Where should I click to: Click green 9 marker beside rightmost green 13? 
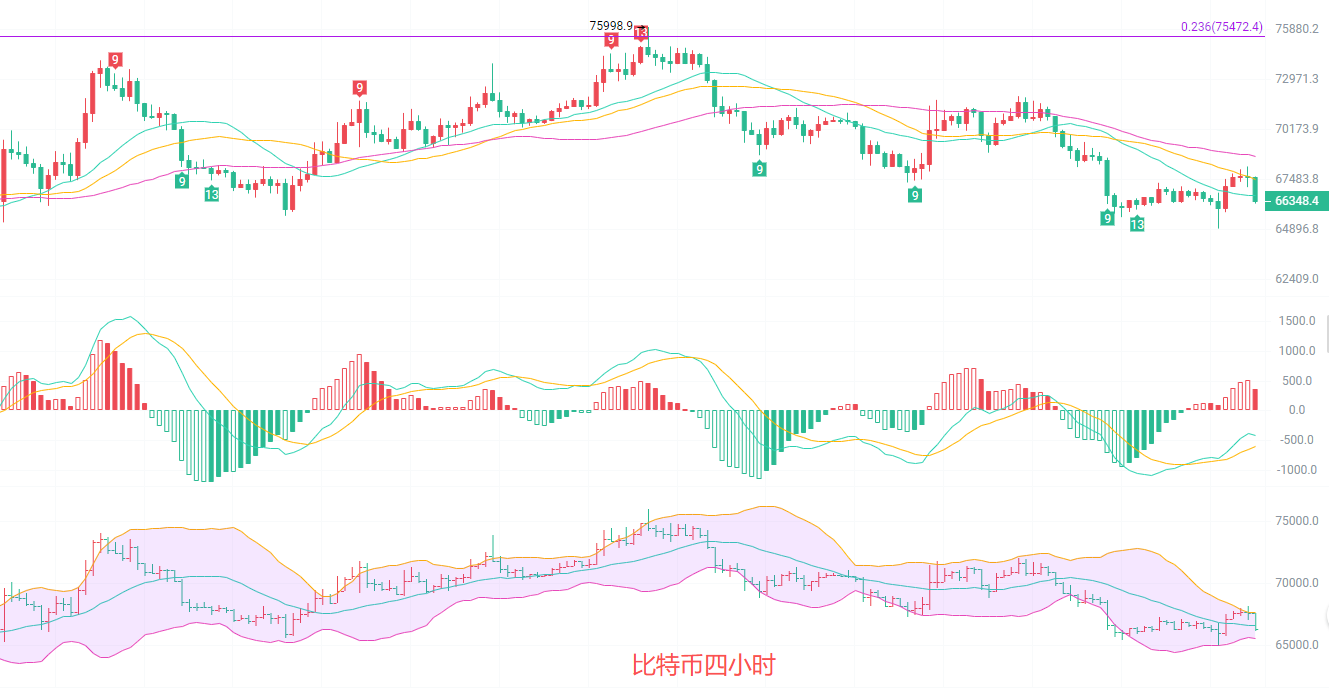point(1108,218)
